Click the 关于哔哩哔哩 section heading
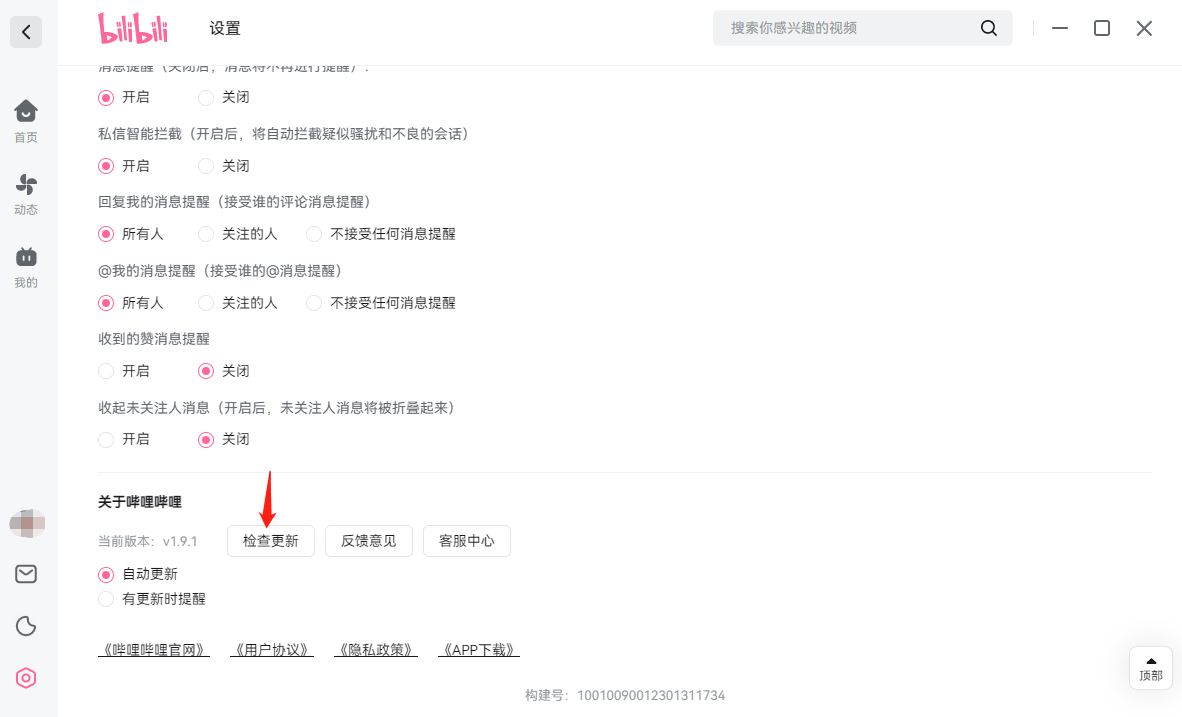 pos(140,502)
